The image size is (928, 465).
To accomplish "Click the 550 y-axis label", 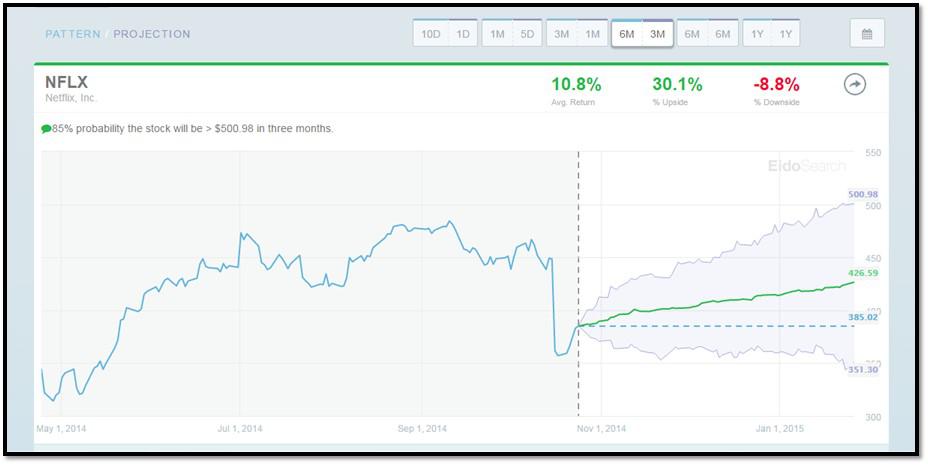I will point(874,153).
